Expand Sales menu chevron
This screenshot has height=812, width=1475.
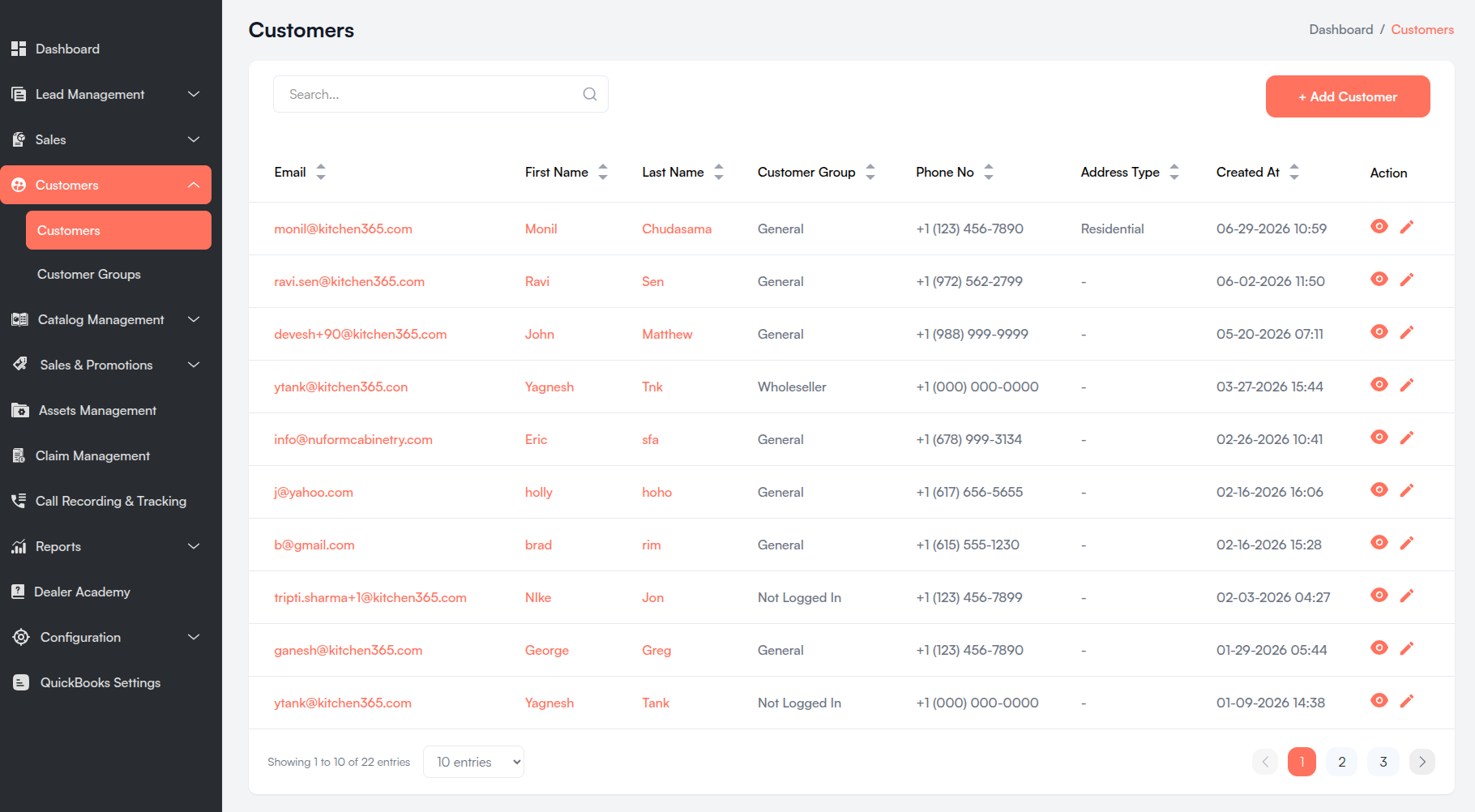coord(194,139)
